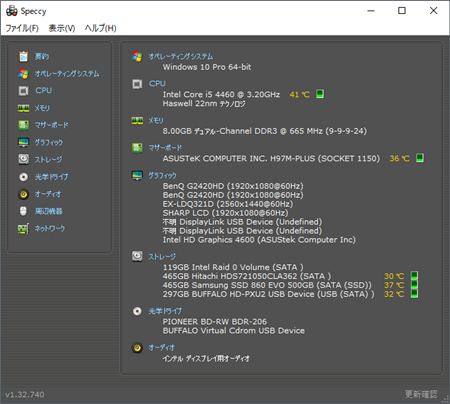Click BUFFALO Virtual Cdrom USB Device line

(x=234, y=330)
